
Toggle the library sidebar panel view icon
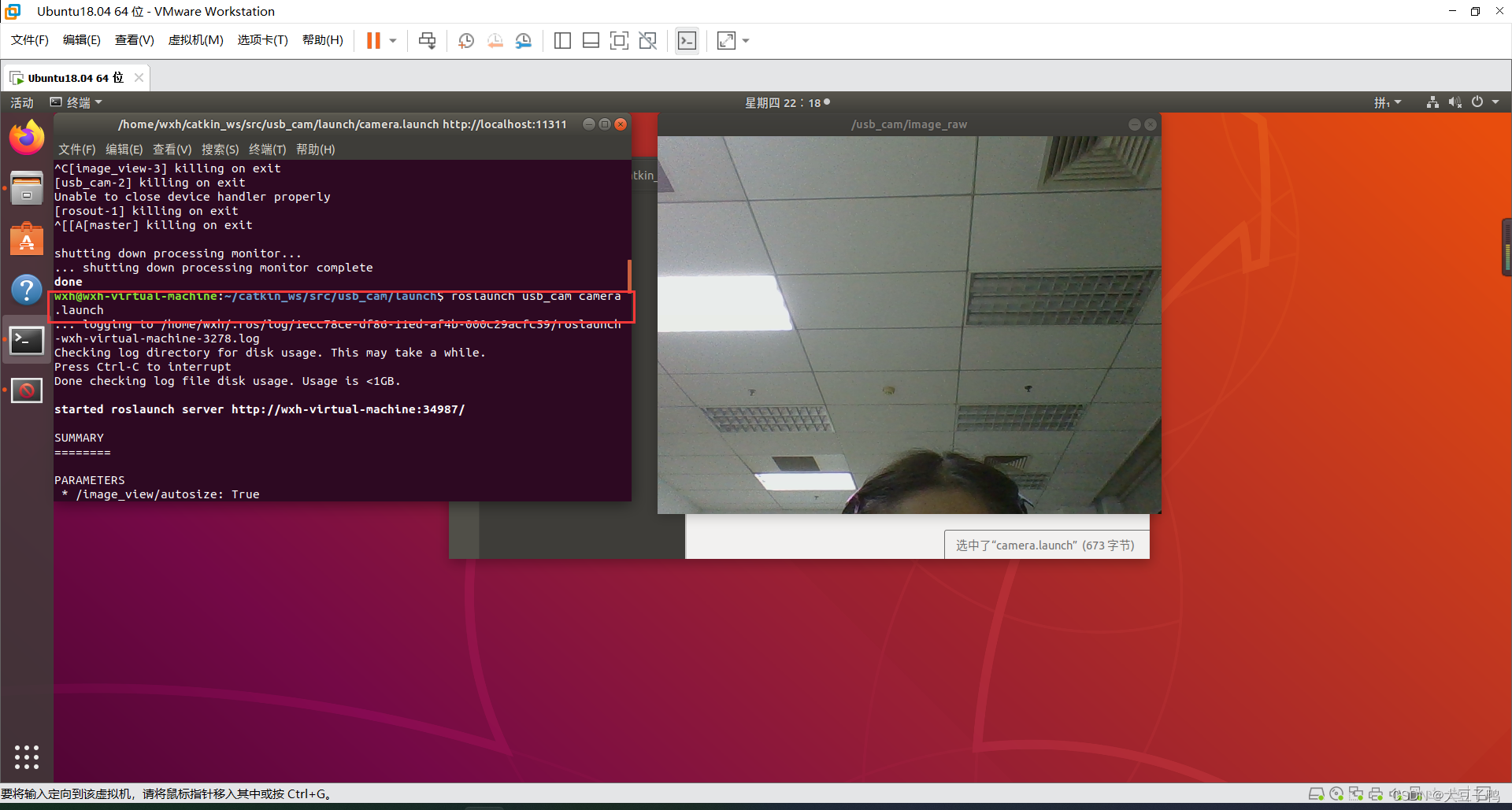tap(562, 40)
